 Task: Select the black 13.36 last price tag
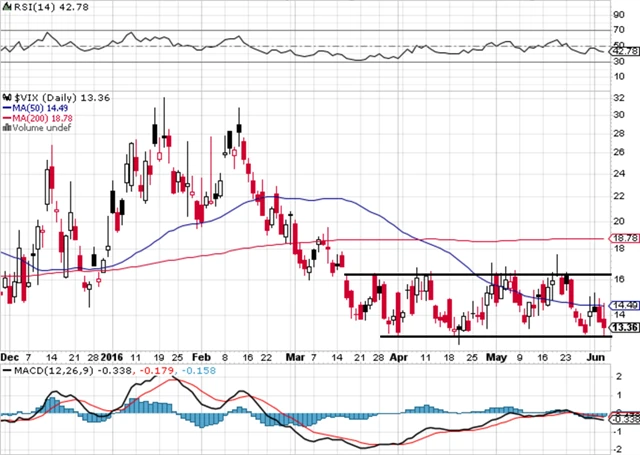(x=624, y=327)
